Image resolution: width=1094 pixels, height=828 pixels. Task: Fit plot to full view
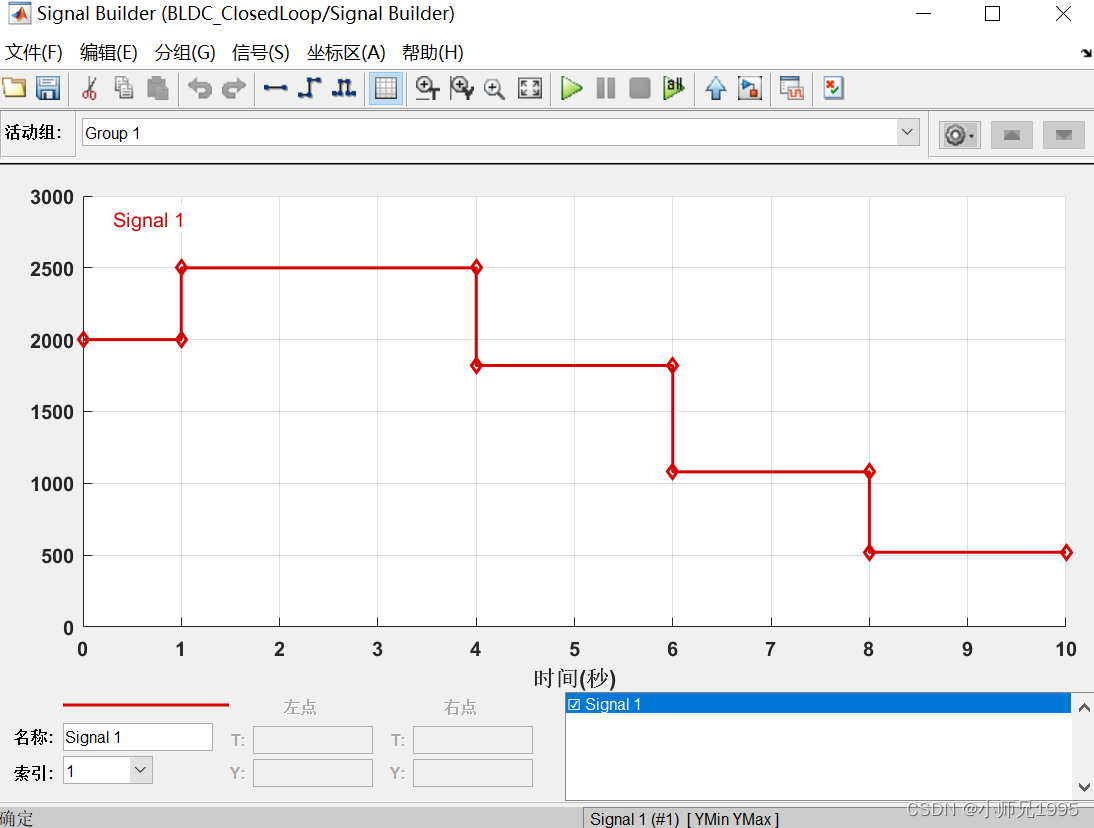(x=530, y=88)
